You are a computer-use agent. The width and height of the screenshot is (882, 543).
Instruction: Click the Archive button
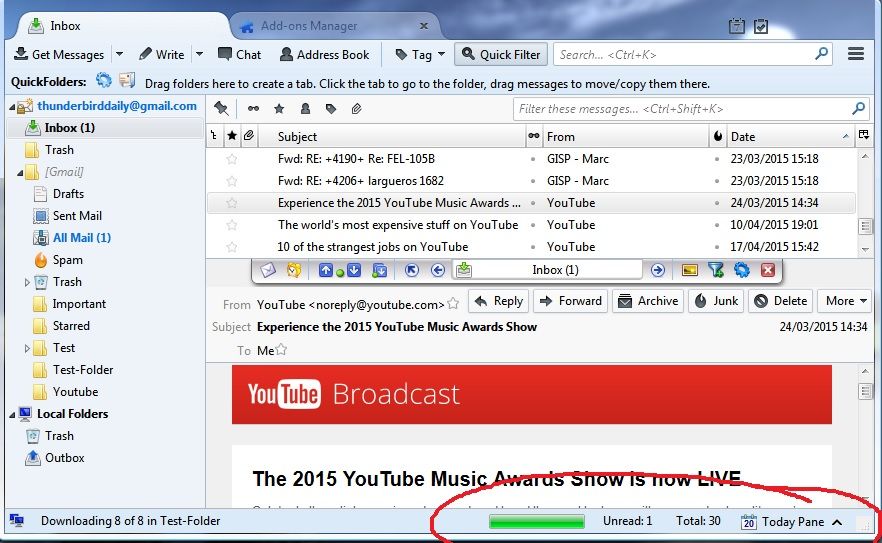tap(648, 301)
